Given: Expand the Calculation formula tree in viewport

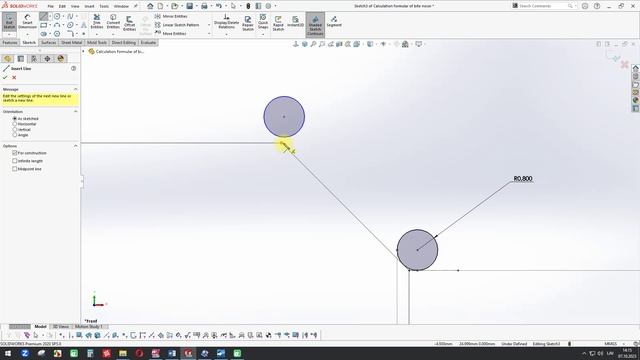Looking at the screenshot, I should [x=83, y=51].
